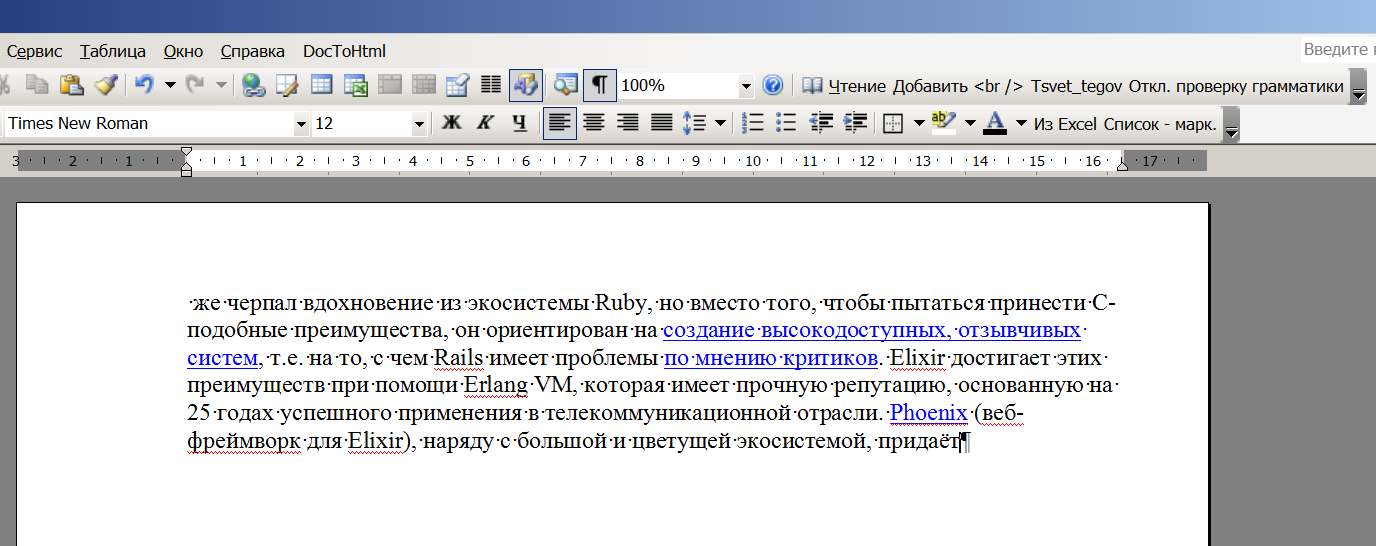Open the DocToHtml menu
Image resolution: width=1376 pixels, height=546 pixels.
pyautogui.click(x=344, y=51)
